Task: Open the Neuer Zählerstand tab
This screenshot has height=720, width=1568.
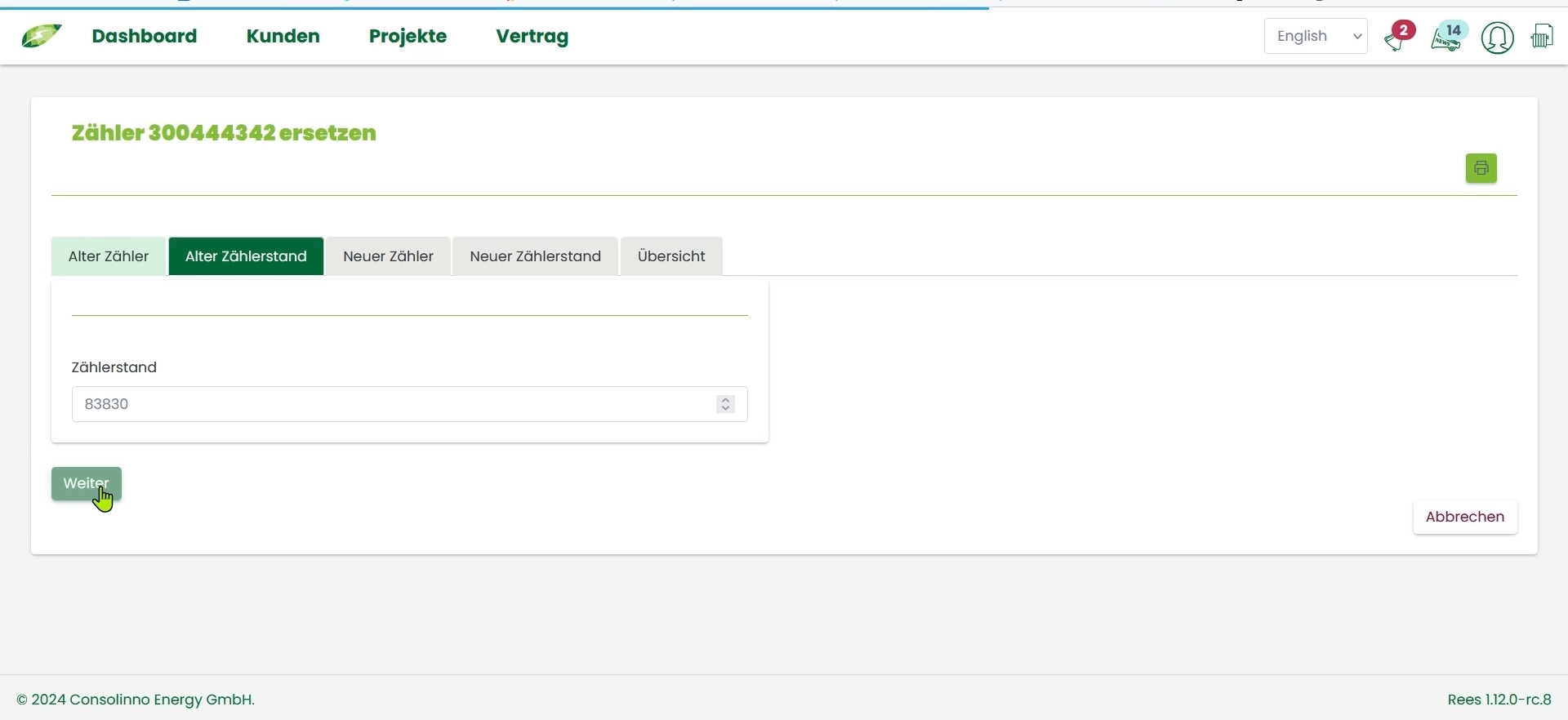Action: click(x=535, y=256)
